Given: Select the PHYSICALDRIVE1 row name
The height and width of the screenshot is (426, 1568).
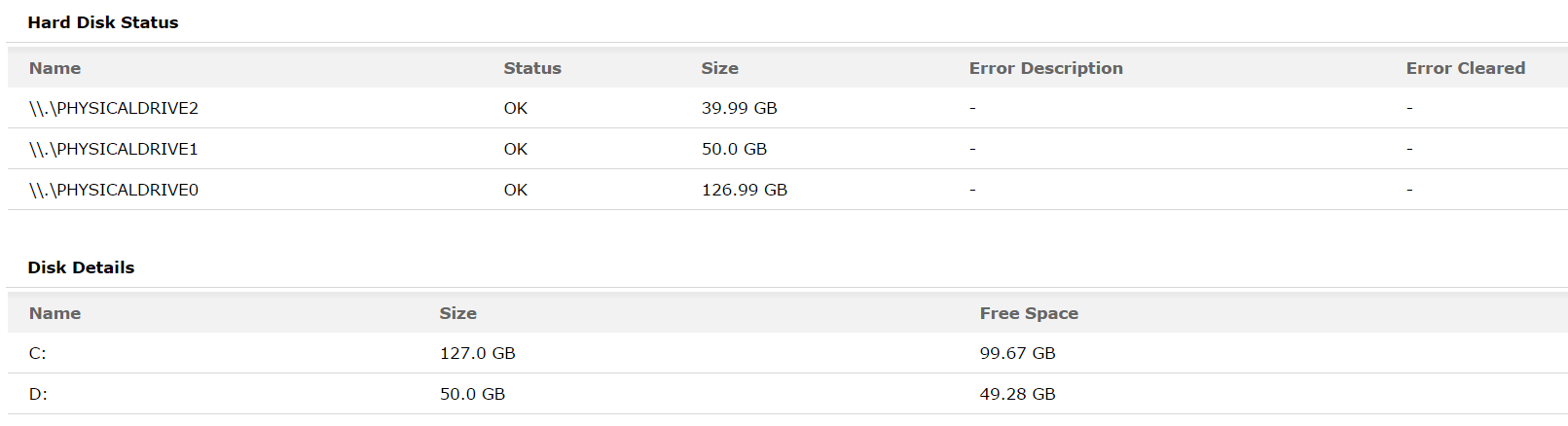Looking at the screenshot, I should coord(114,149).
